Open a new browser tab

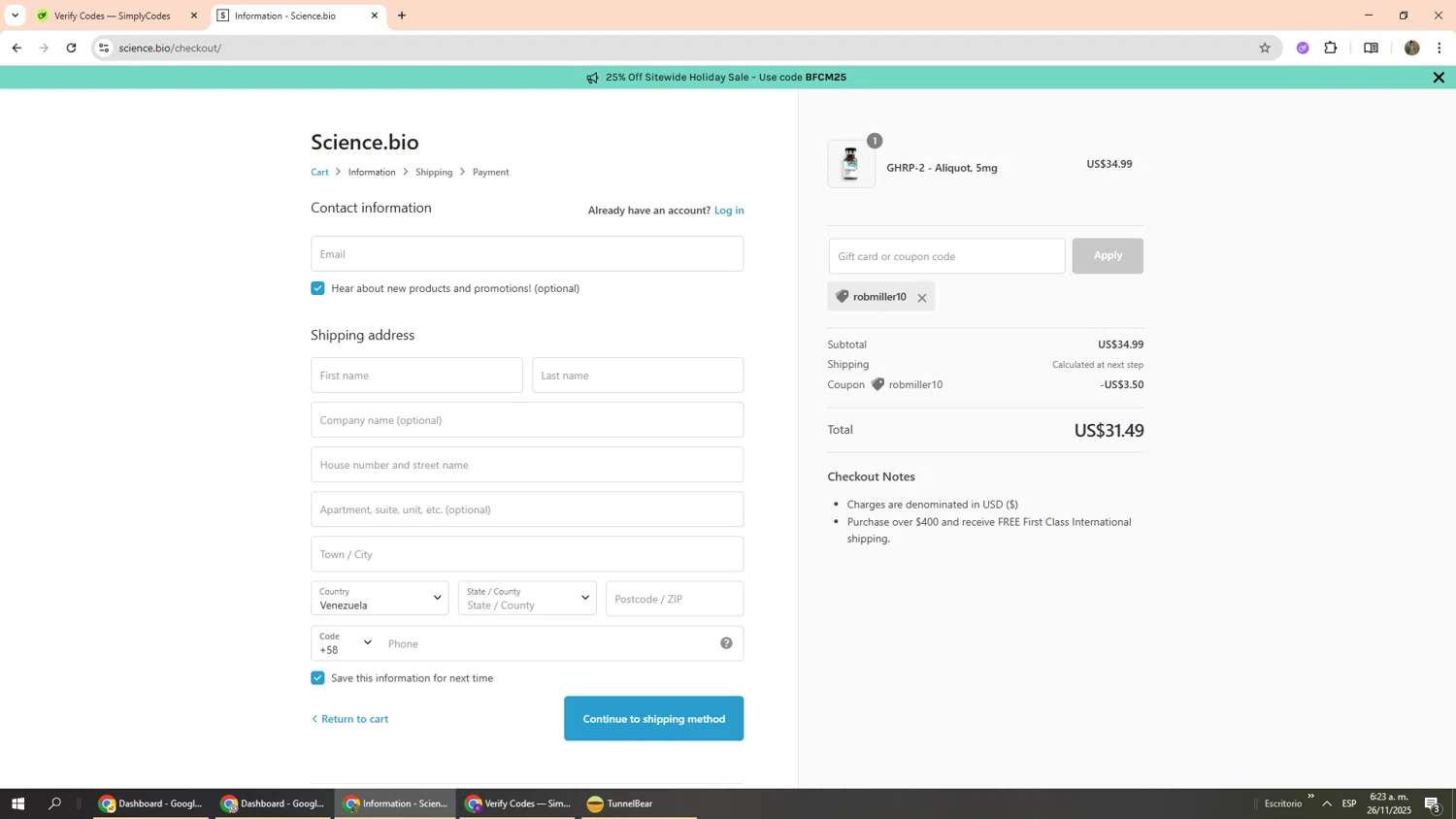(x=402, y=16)
